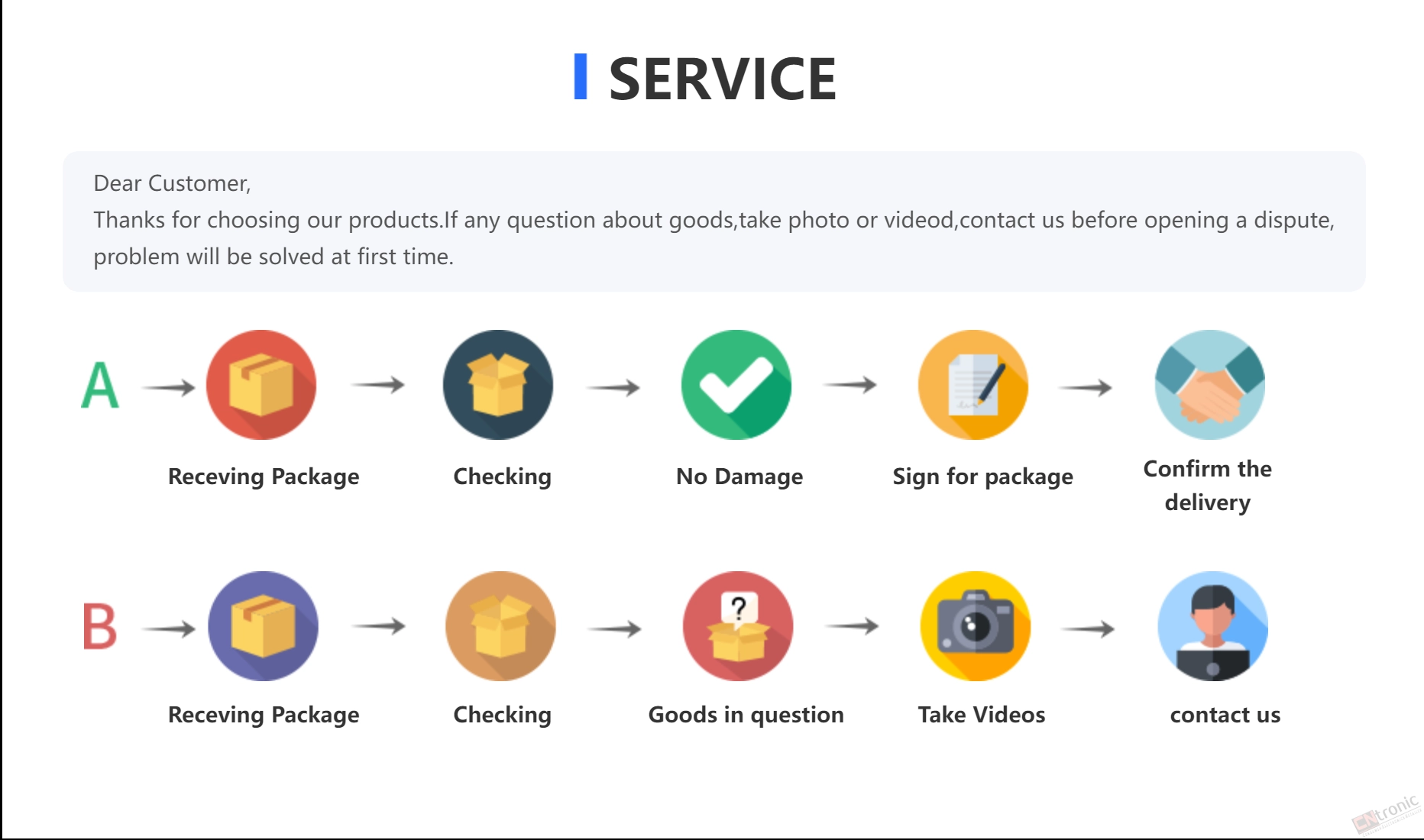Select the question mark Goods in question icon
Screen dimensions: 1424x840
[738, 626]
